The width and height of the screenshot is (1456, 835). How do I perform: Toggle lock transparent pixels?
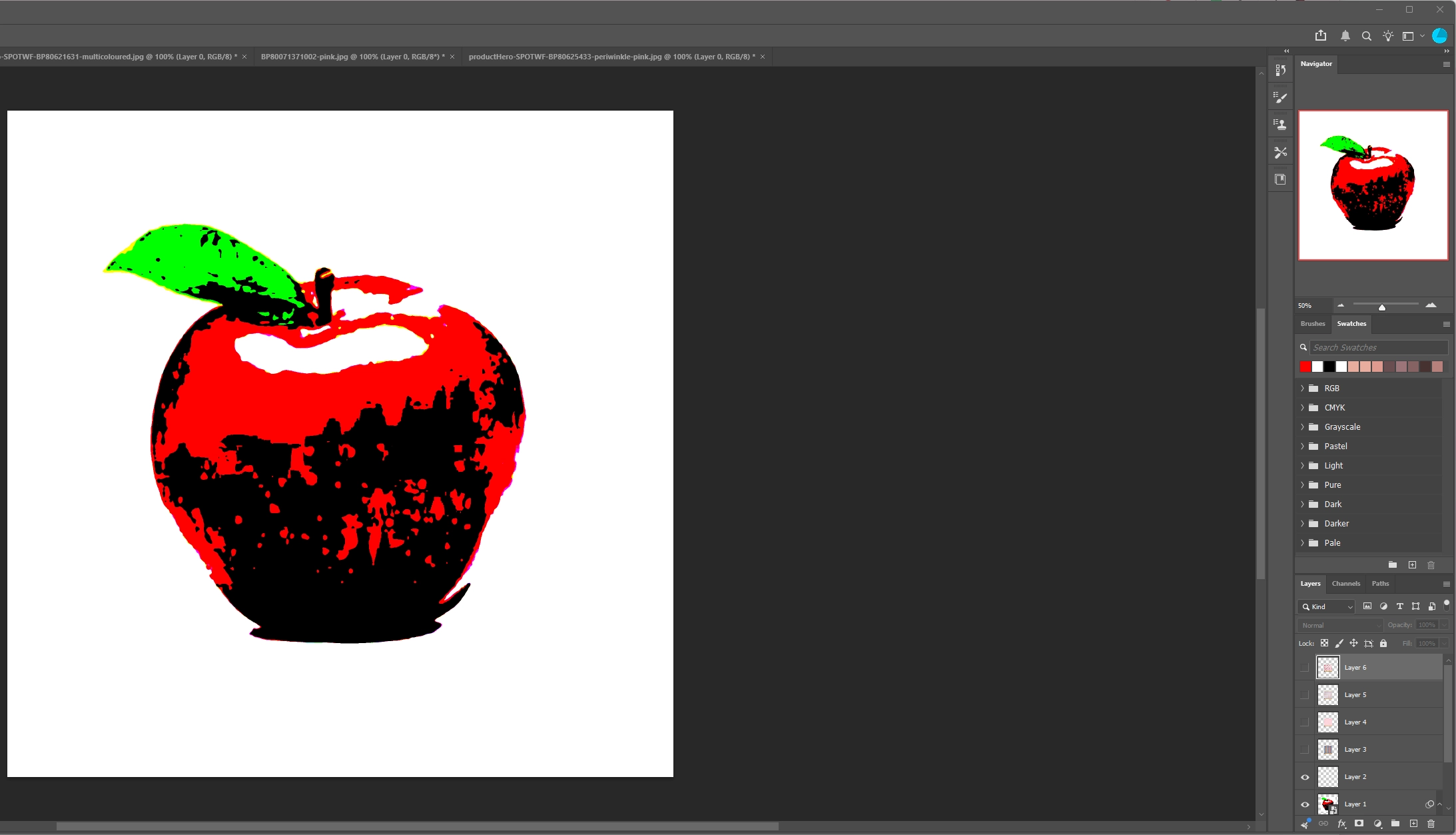1324,643
